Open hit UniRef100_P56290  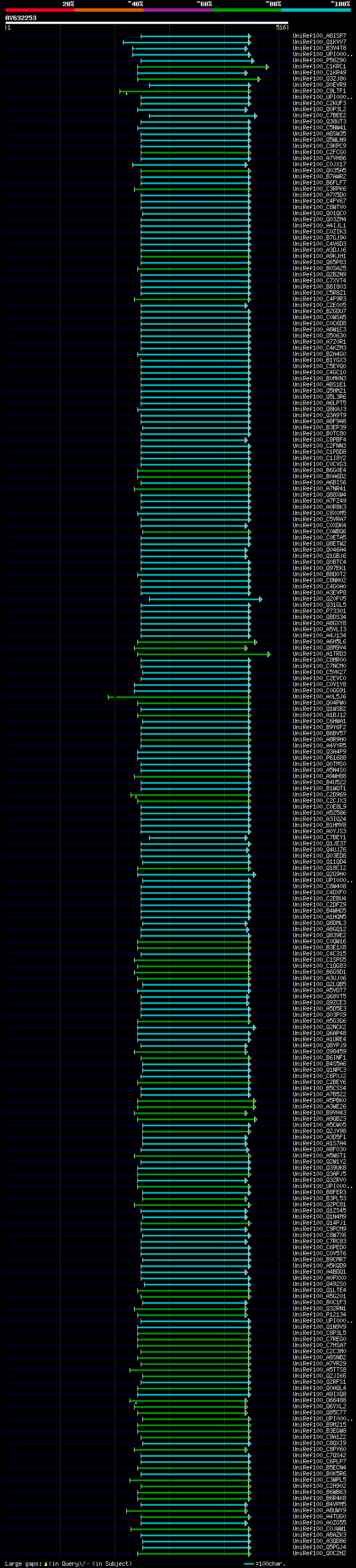[319, 60]
